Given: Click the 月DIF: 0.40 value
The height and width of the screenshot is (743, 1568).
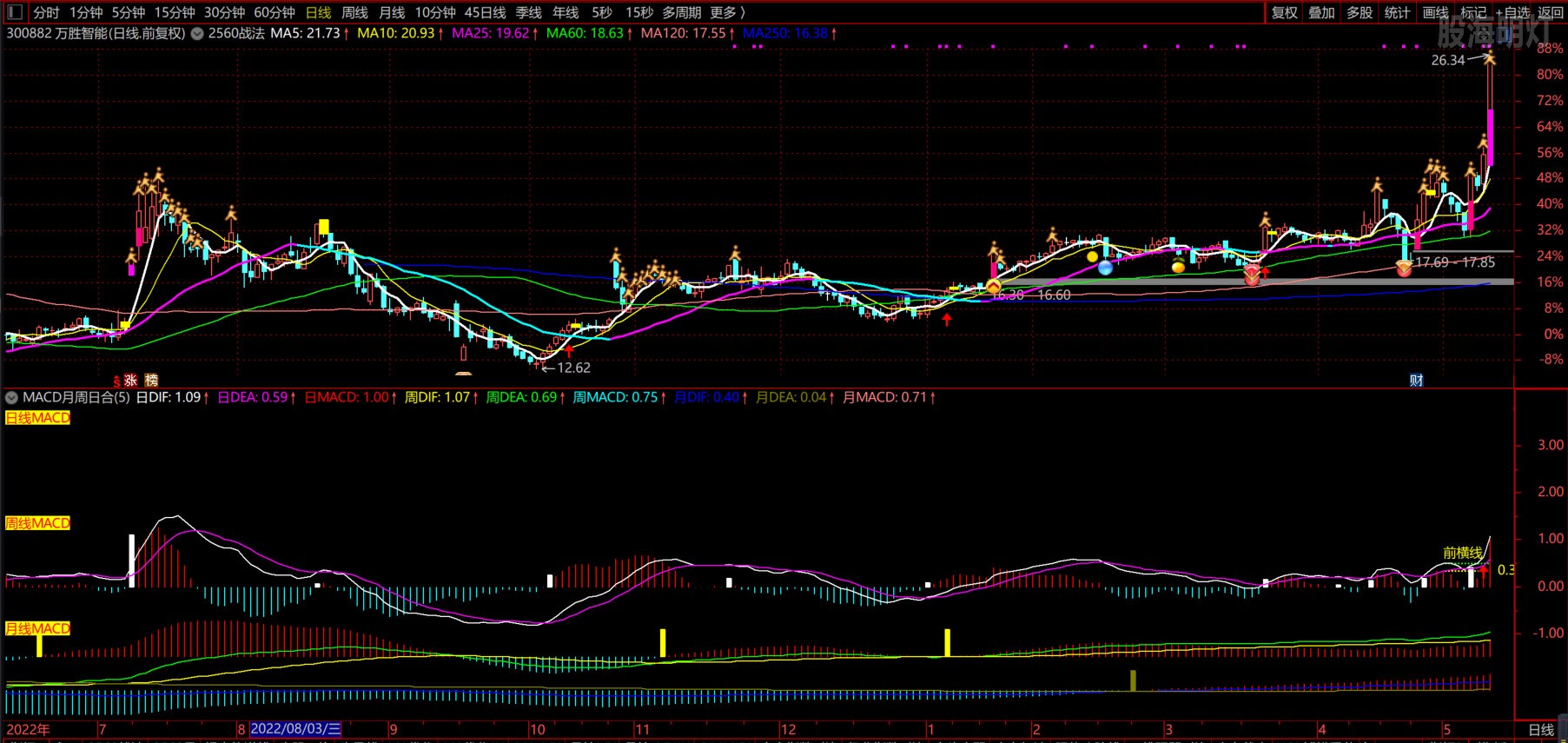Looking at the screenshot, I should coord(706,397).
